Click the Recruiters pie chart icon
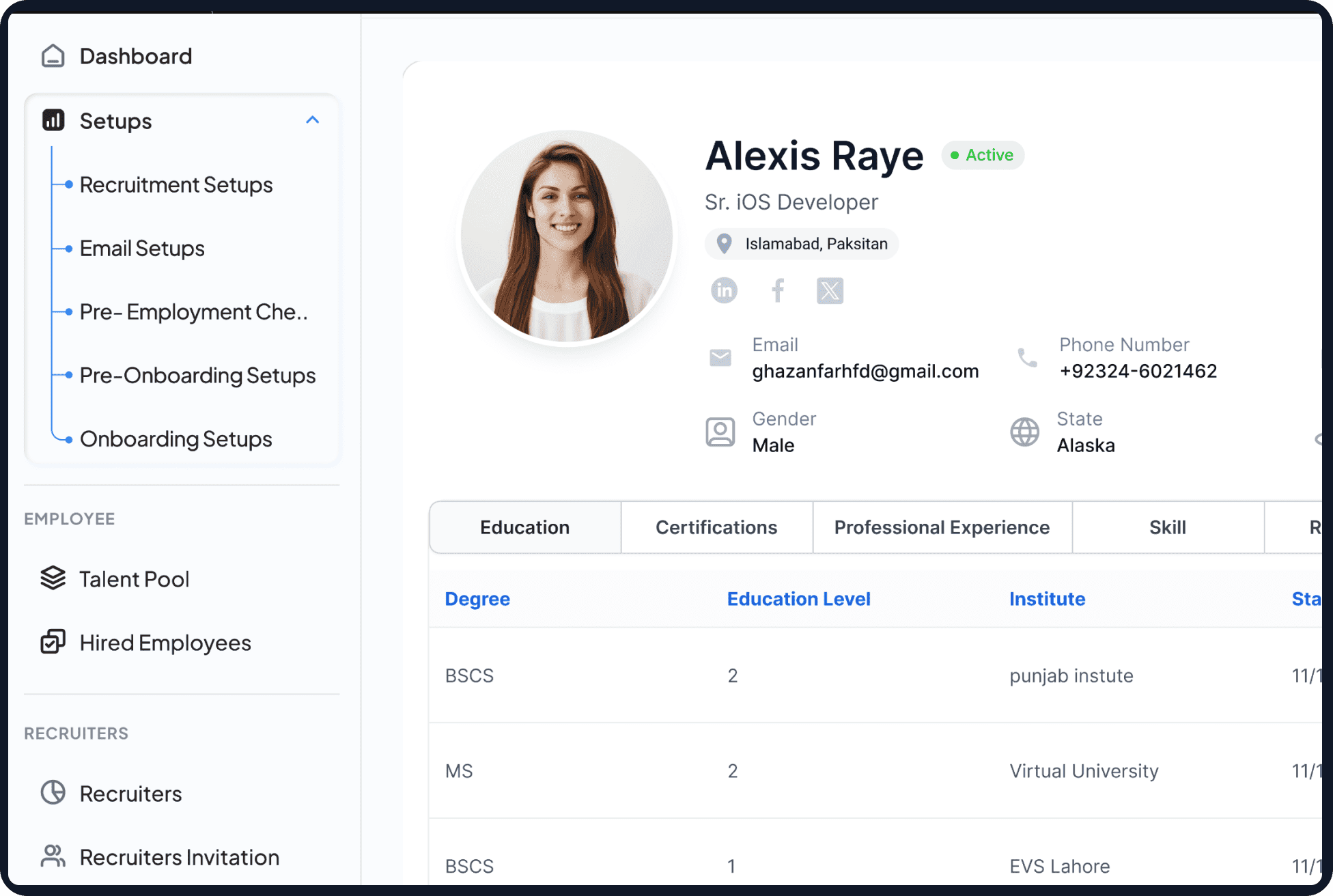 click(53, 793)
